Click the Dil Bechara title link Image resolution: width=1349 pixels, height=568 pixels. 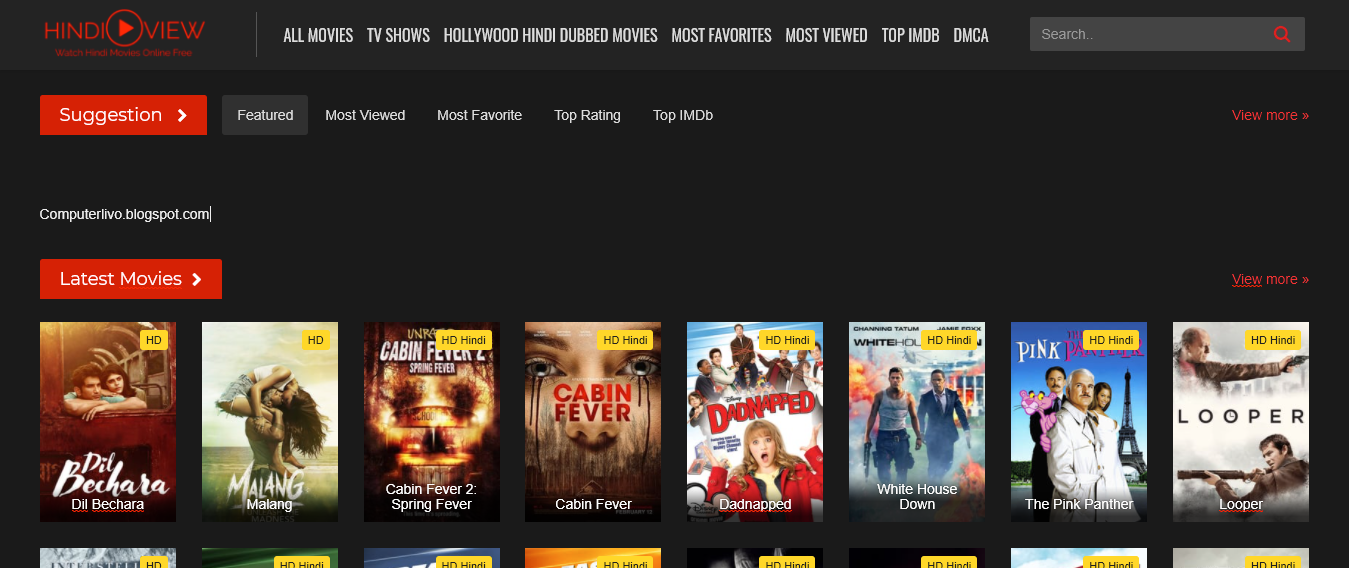[x=108, y=504]
